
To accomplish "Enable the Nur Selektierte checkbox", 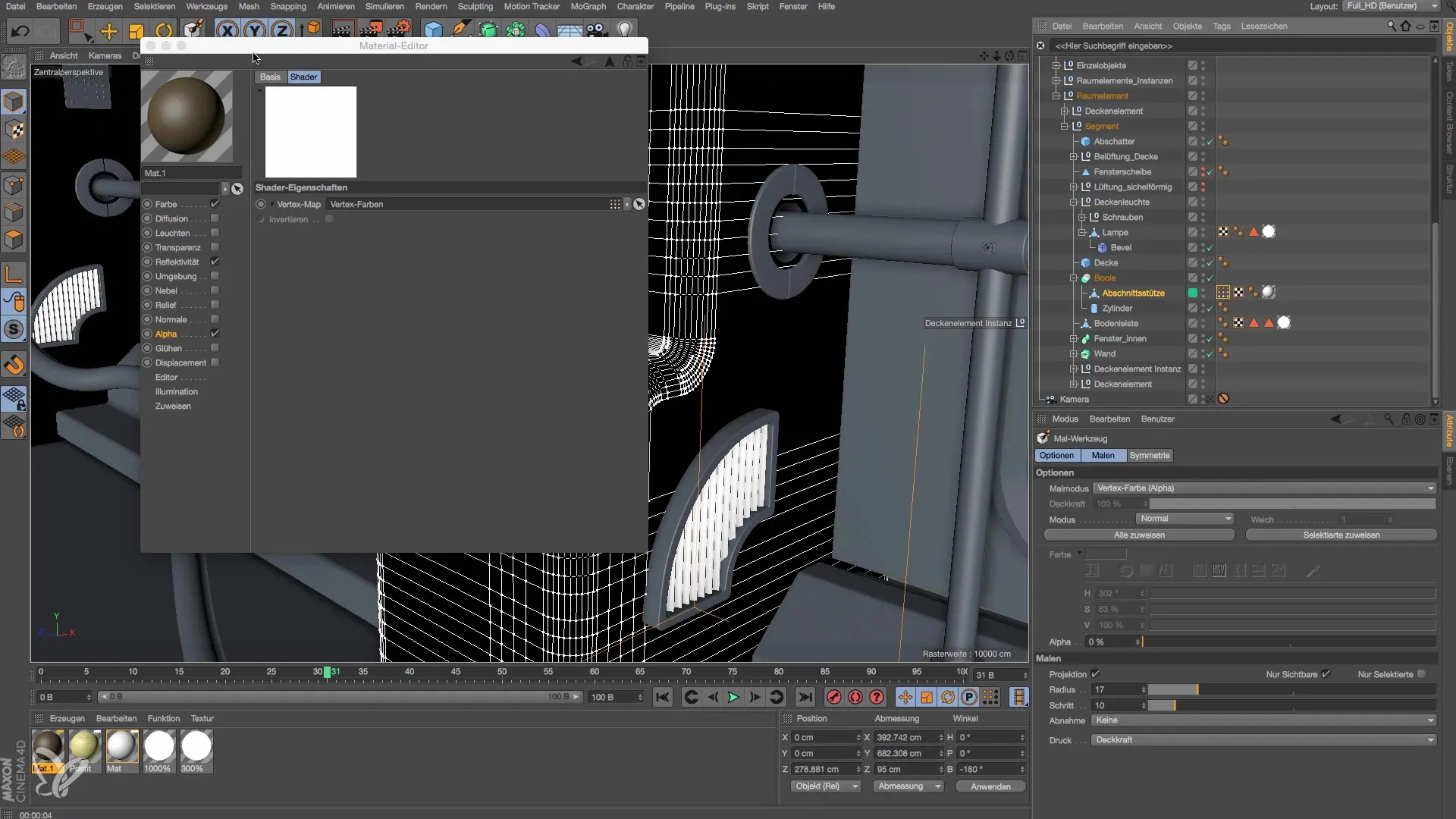I will coord(1421,674).
